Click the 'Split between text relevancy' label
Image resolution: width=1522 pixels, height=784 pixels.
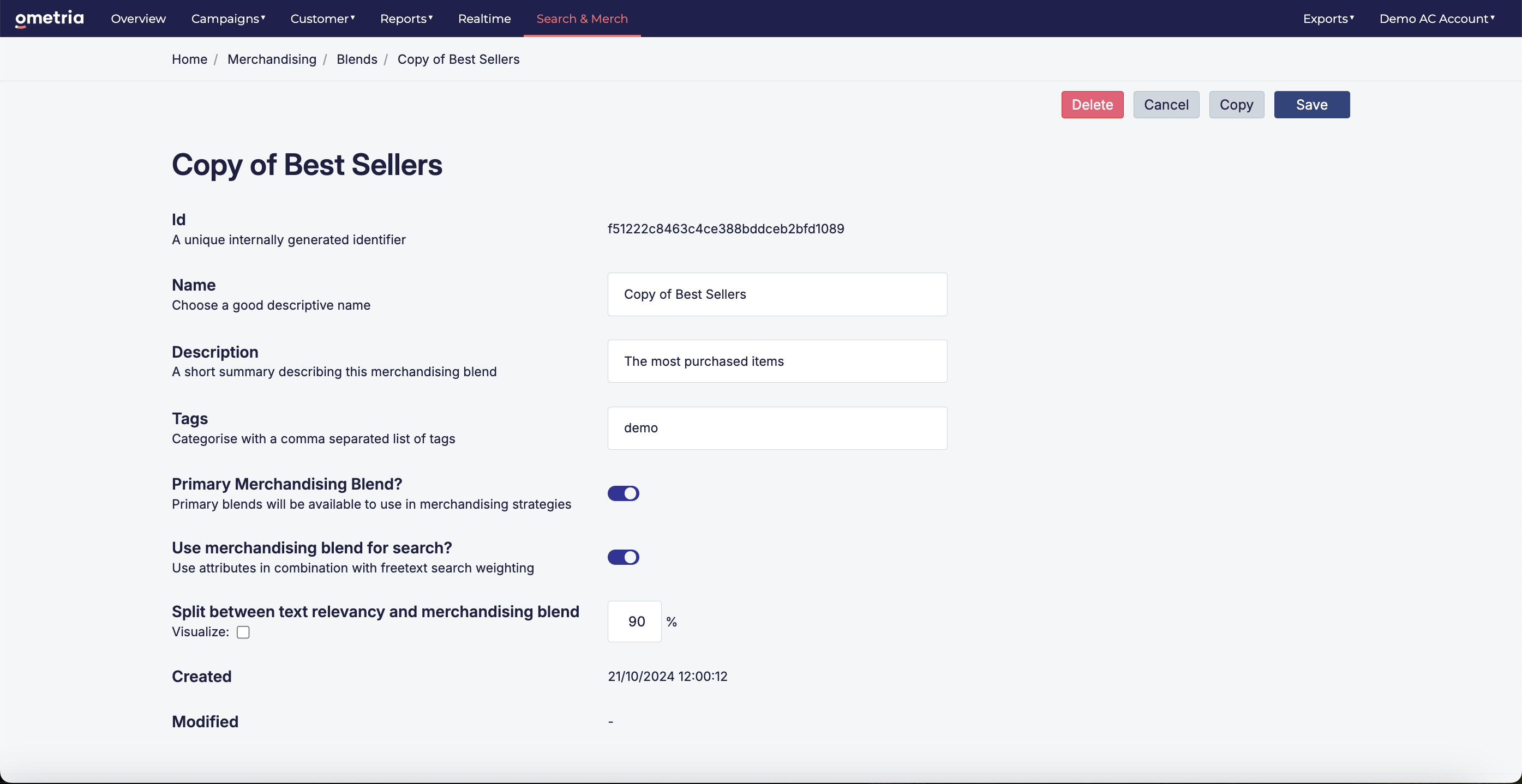(x=376, y=612)
